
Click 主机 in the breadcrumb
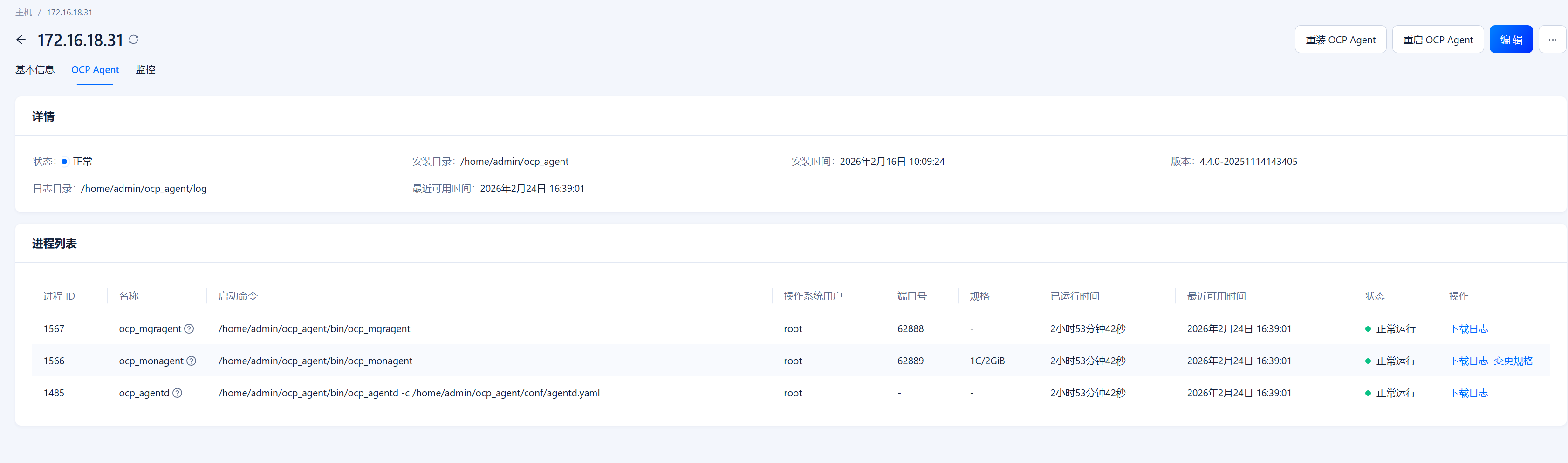pyautogui.click(x=24, y=12)
